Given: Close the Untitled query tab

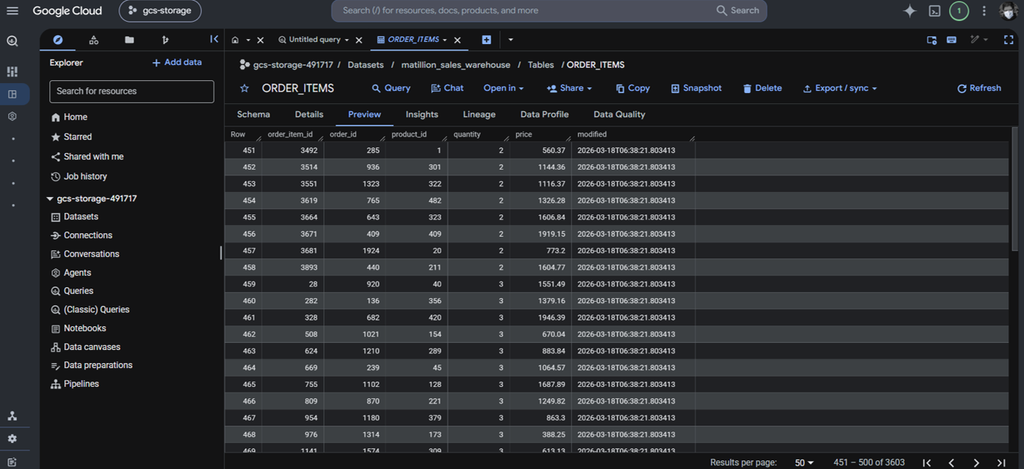Looking at the screenshot, I should point(359,40).
